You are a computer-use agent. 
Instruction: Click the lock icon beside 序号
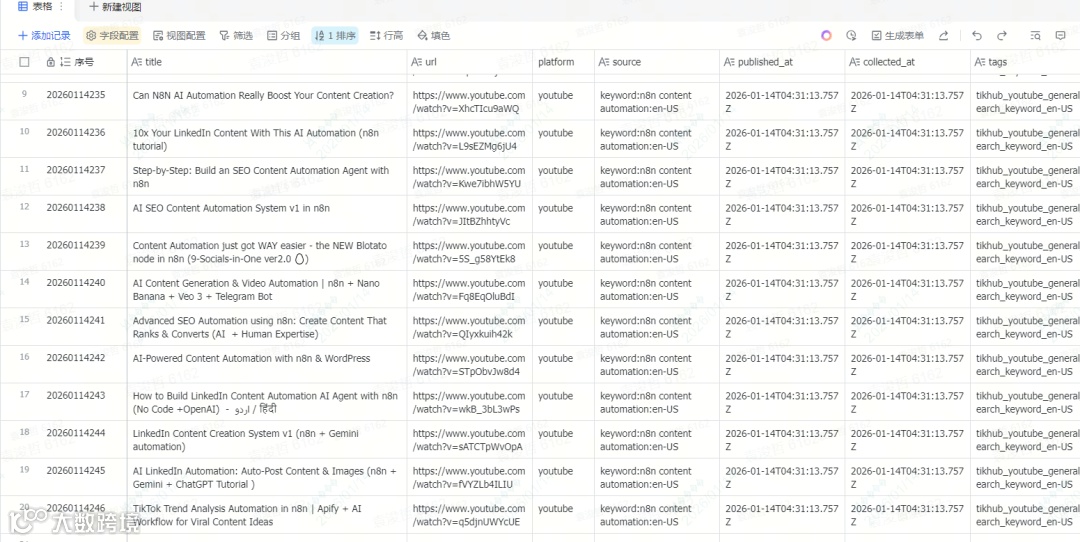tap(50, 62)
